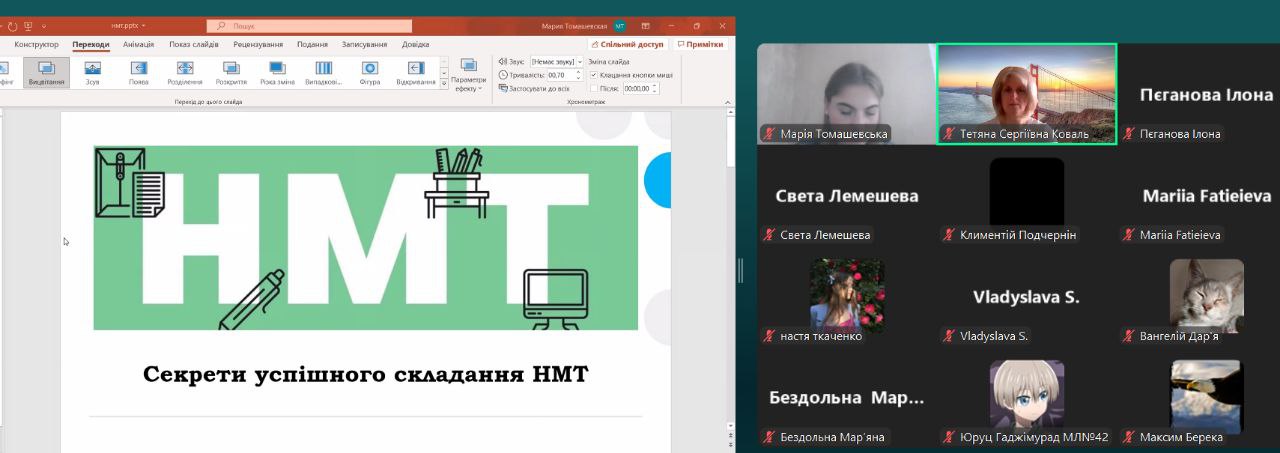
Task: Select Тетяна Сергіївна Коваль video tile
Action: [x=1026, y=94]
